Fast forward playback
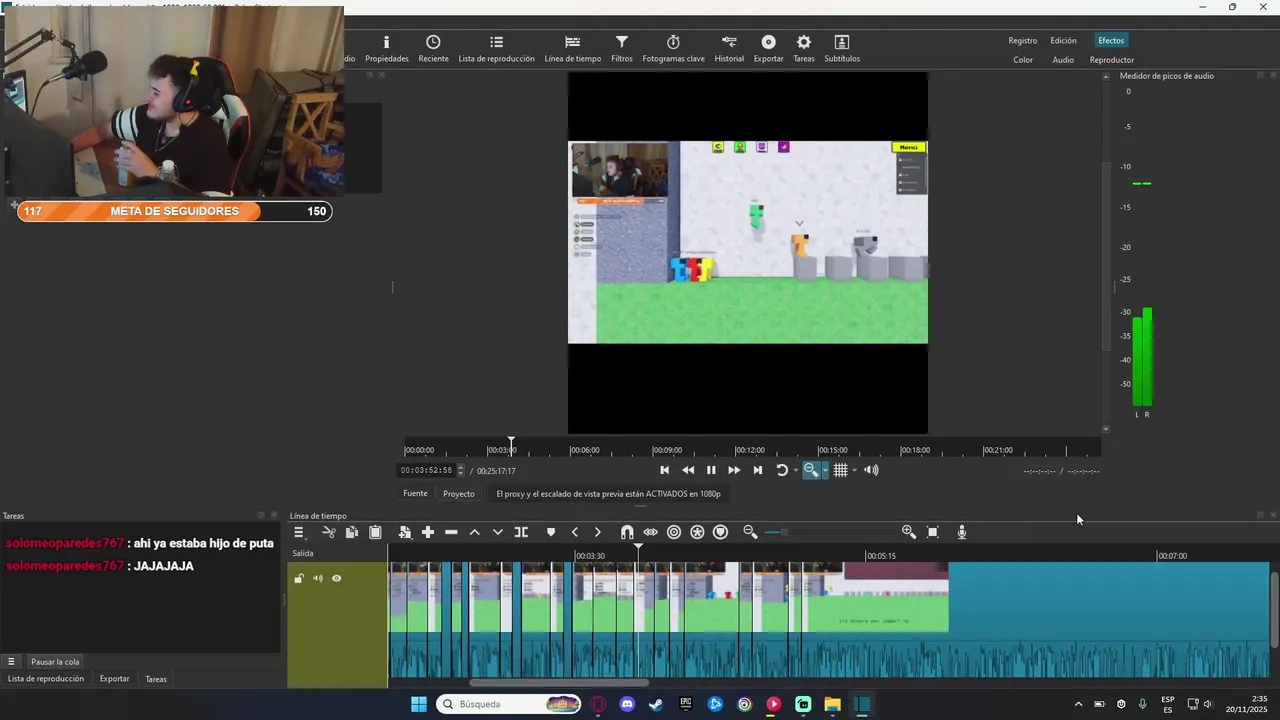Image resolution: width=1280 pixels, height=720 pixels. (x=734, y=470)
